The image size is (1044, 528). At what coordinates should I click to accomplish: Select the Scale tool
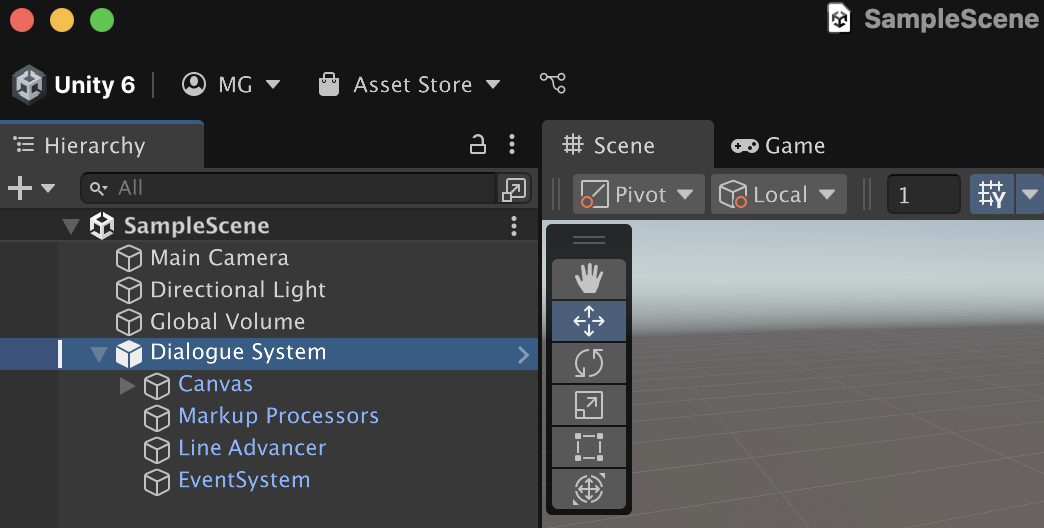[x=589, y=405]
